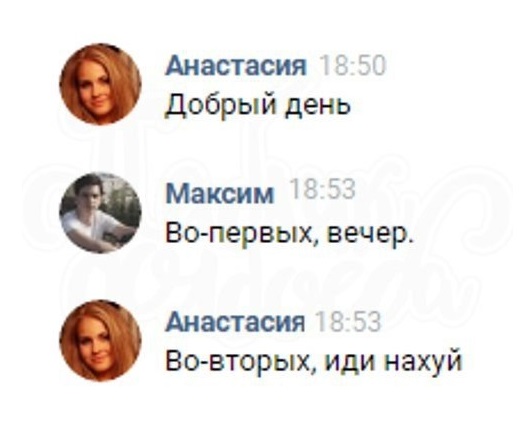Open Anastasia's avatar beside 'Добрый день' message
Image resolution: width=519 pixels, height=442 pixels.
(x=100, y=84)
